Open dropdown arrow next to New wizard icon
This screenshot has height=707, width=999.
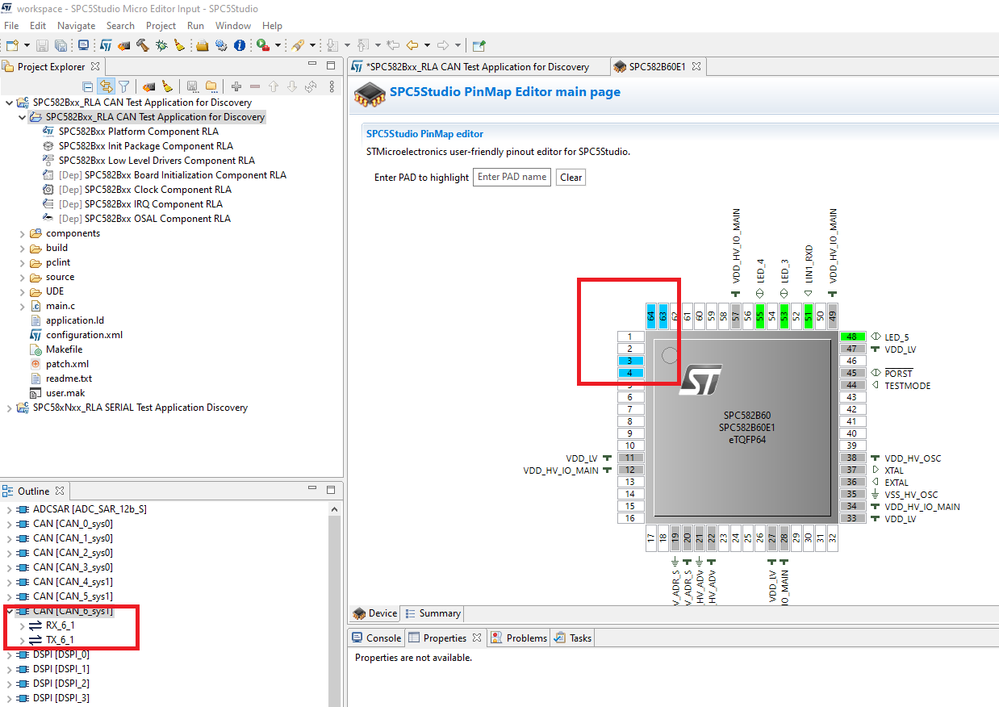click(27, 45)
